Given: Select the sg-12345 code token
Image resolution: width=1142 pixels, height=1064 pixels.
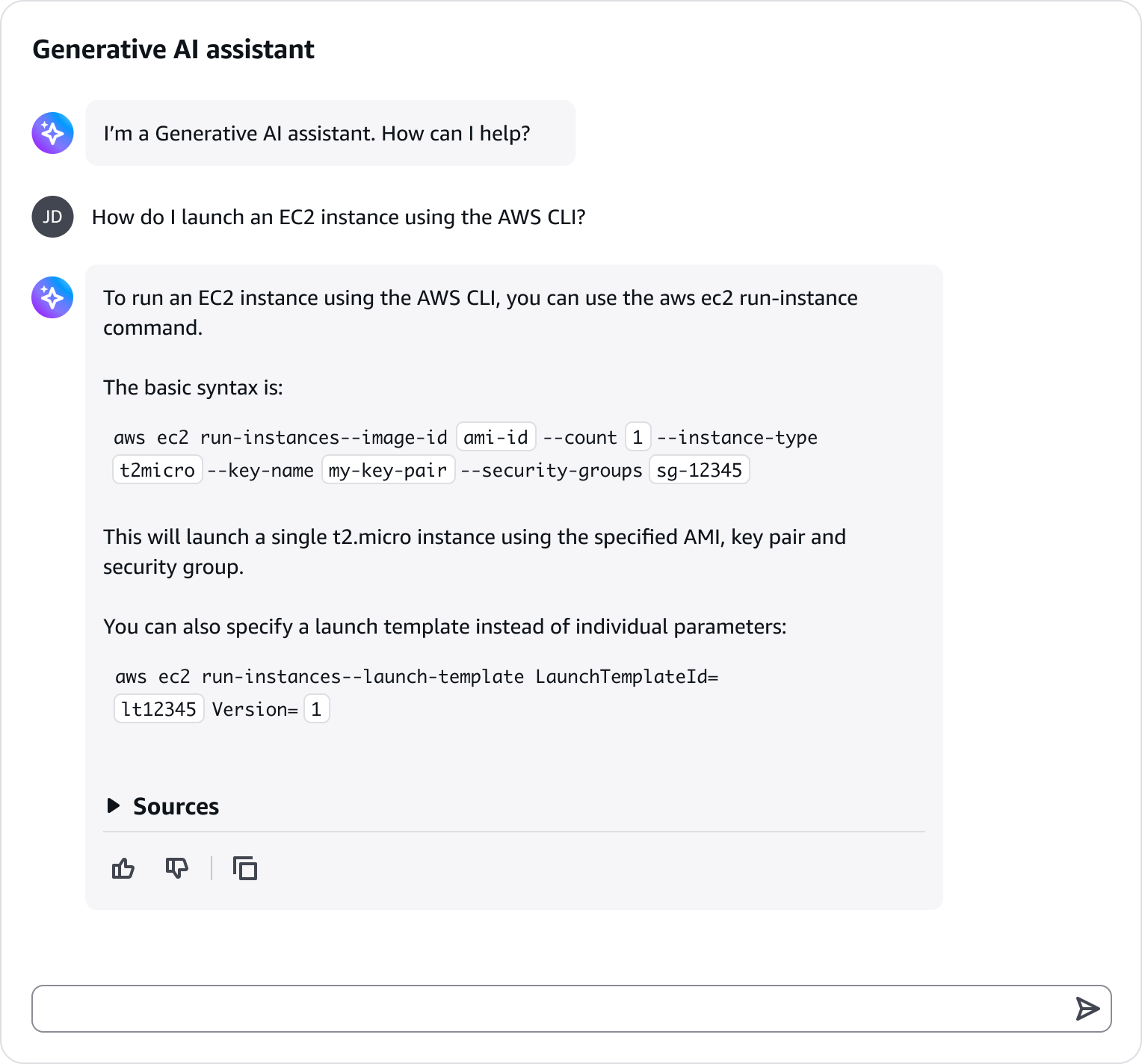Looking at the screenshot, I should tap(699, 470).
